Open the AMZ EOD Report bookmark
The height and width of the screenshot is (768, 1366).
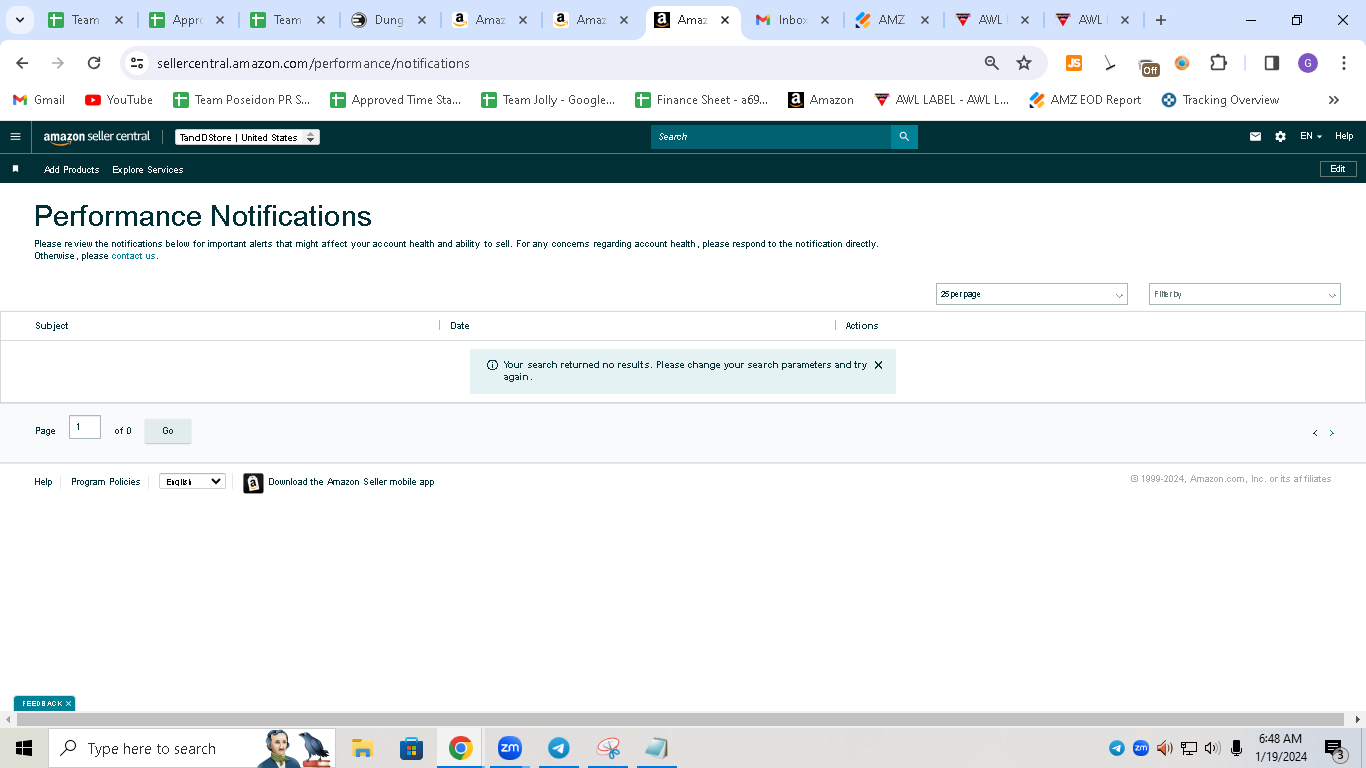[x=1085, y=100]
